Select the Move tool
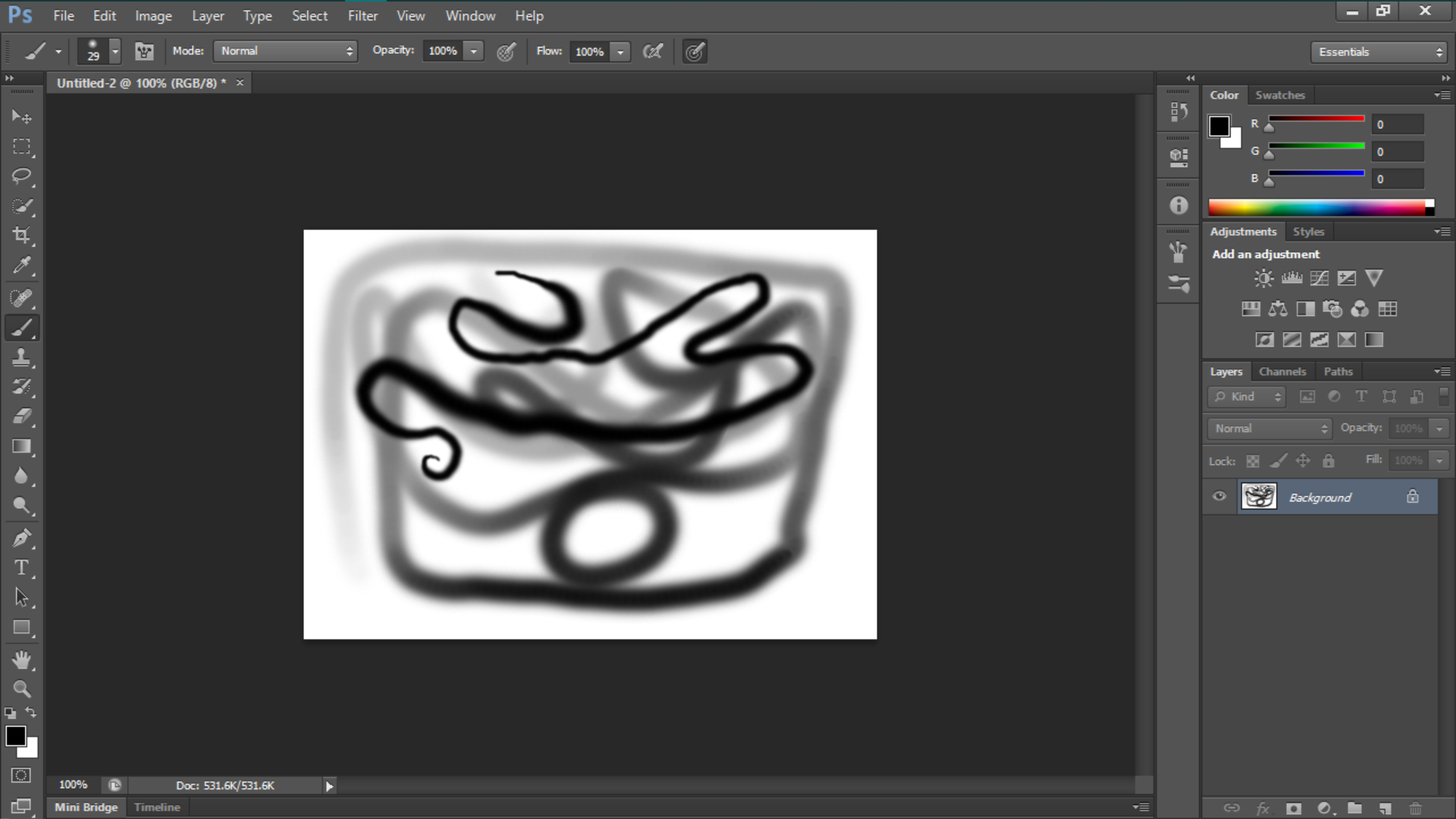Screen dimensions: 1456x819 coord(22,116)
